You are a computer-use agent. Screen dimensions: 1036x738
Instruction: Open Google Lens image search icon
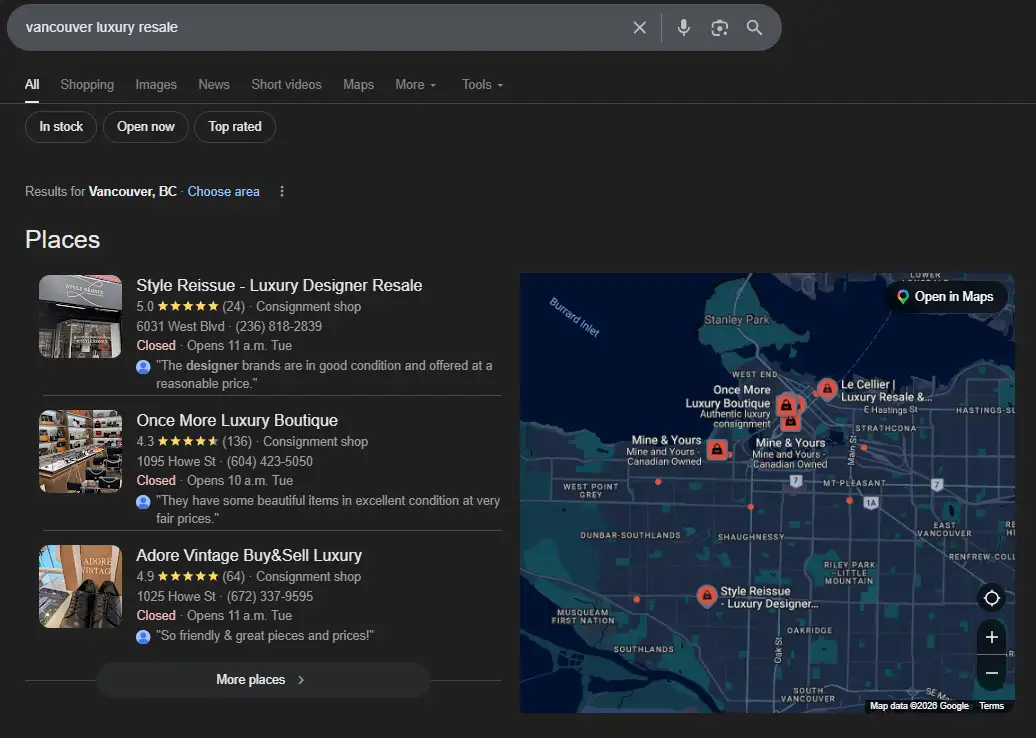pyautogui.click(x=719, y=28)
